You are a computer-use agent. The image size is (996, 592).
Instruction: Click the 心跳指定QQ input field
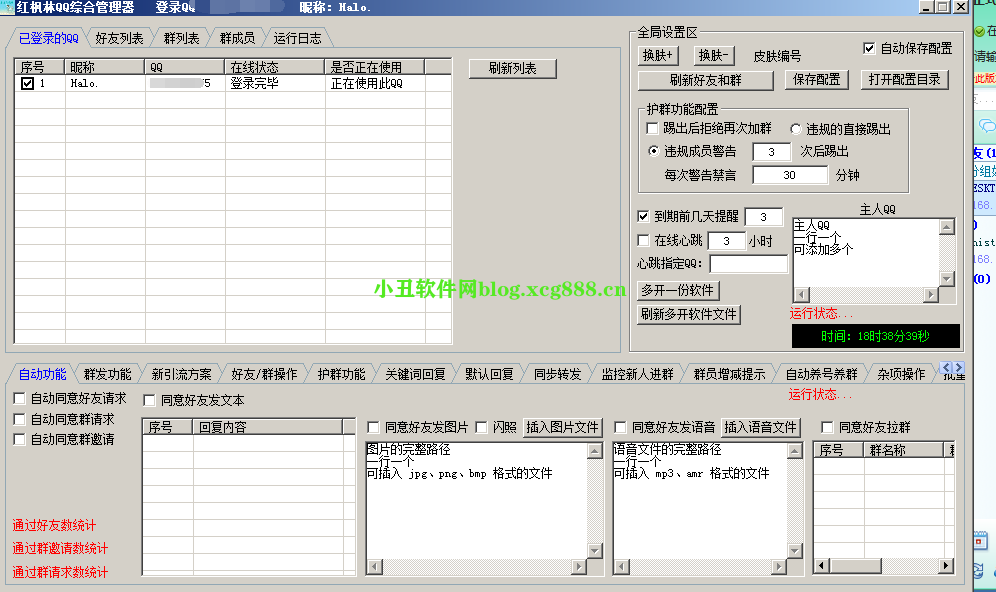pos(748,264)
